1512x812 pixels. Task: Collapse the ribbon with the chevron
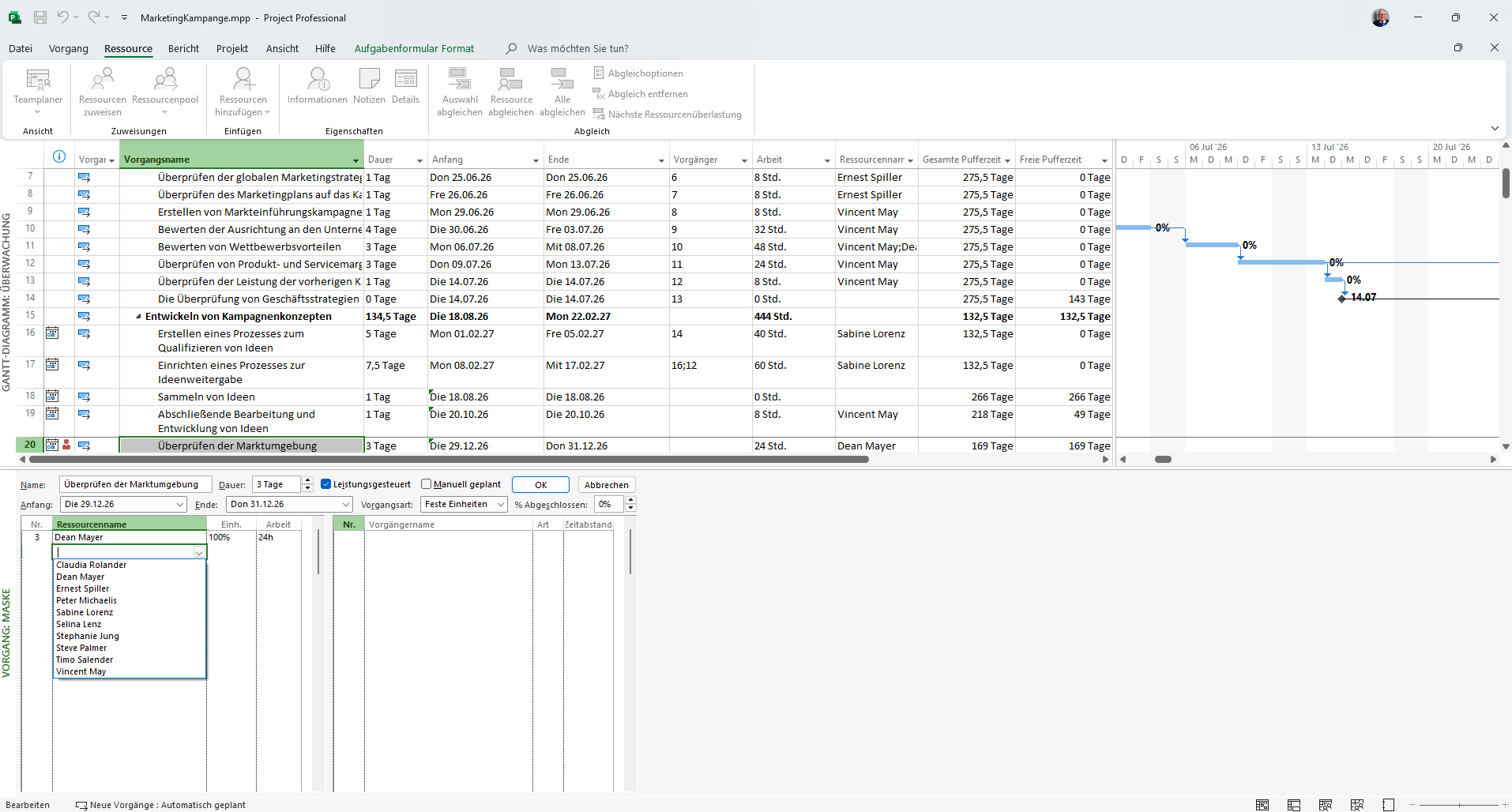[1495, 128]
